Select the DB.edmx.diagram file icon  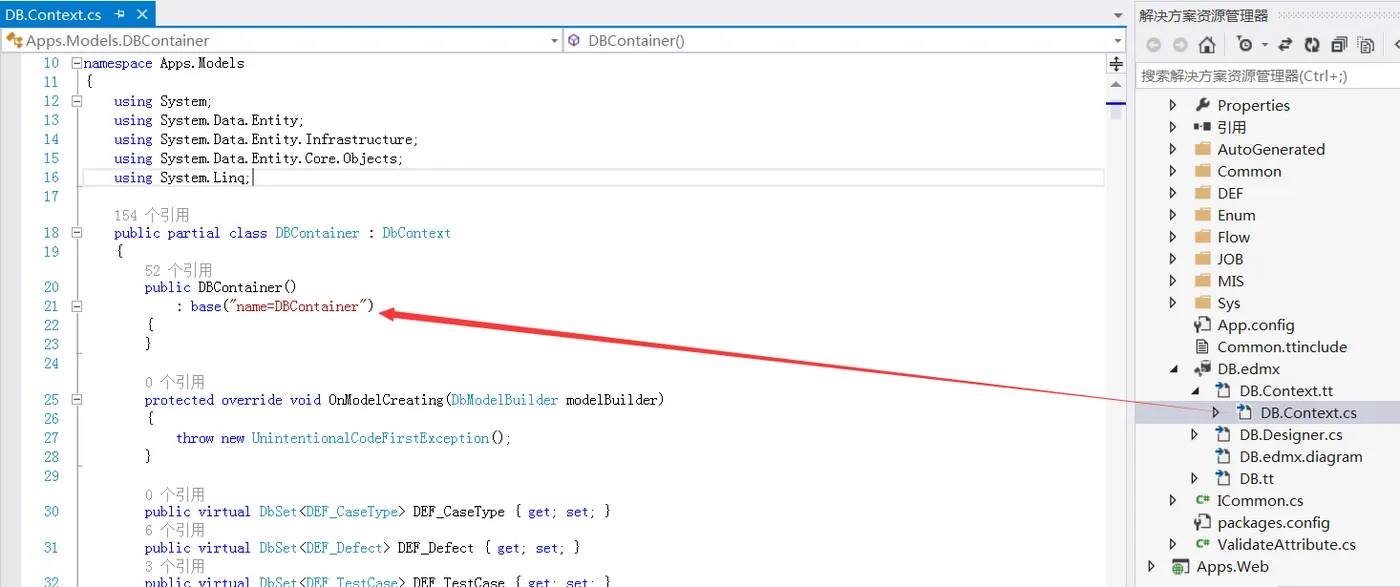tap(1224, 457)
